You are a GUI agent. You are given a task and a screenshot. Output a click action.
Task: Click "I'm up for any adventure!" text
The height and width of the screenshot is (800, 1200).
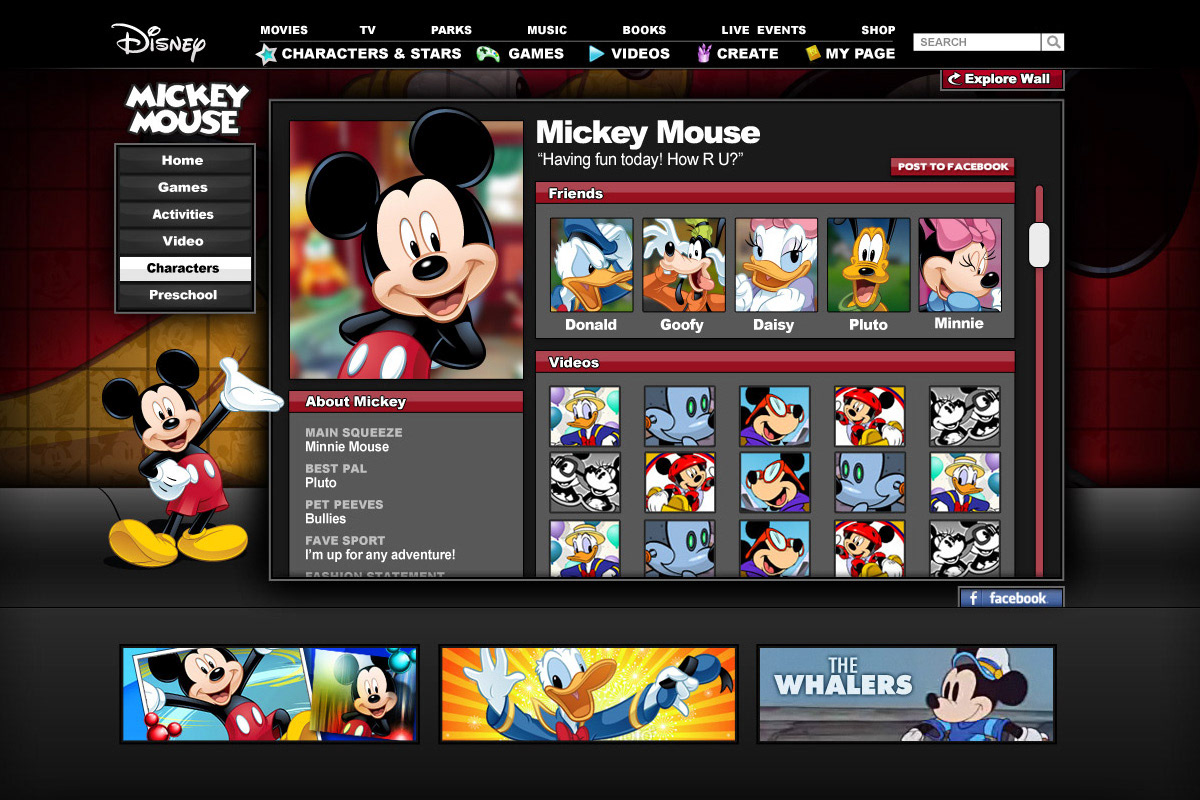coord(380,555)
